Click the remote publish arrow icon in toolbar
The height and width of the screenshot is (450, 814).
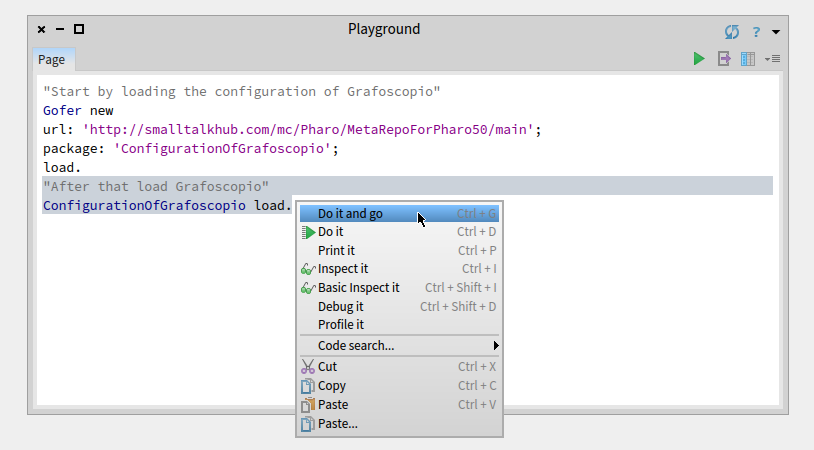tap(724, 59)
